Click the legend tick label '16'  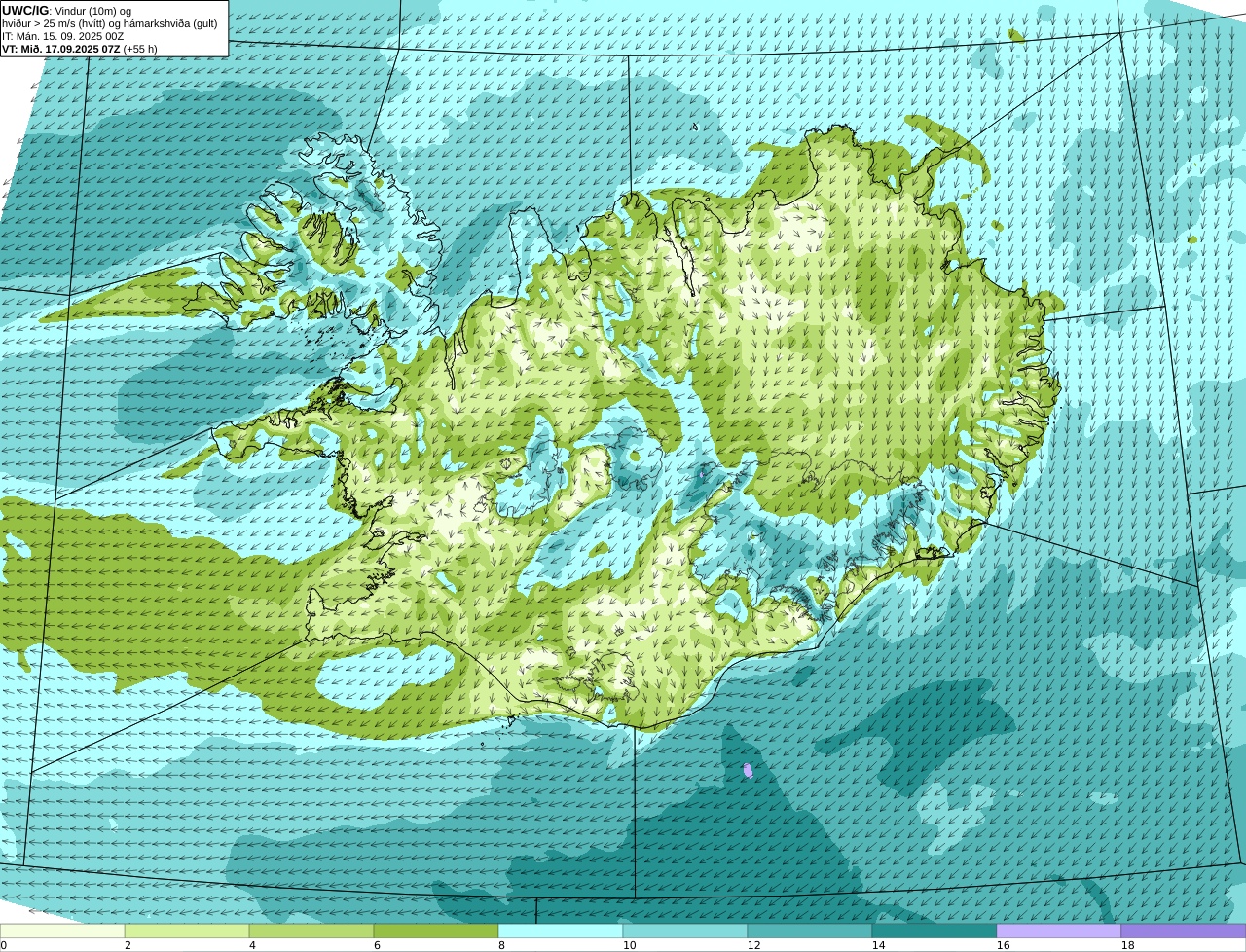(1004, 945)
